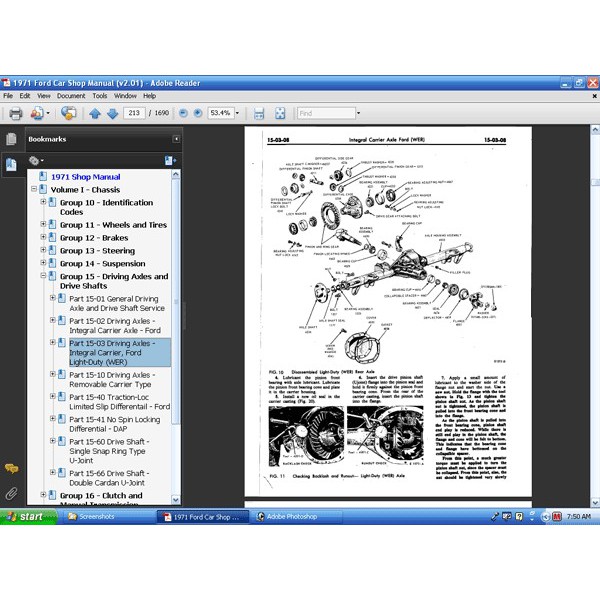The width and height of the screenshot is (600, 600).
Task: Open Group 13 - Steering bookmark
Action: coord(98,251)
